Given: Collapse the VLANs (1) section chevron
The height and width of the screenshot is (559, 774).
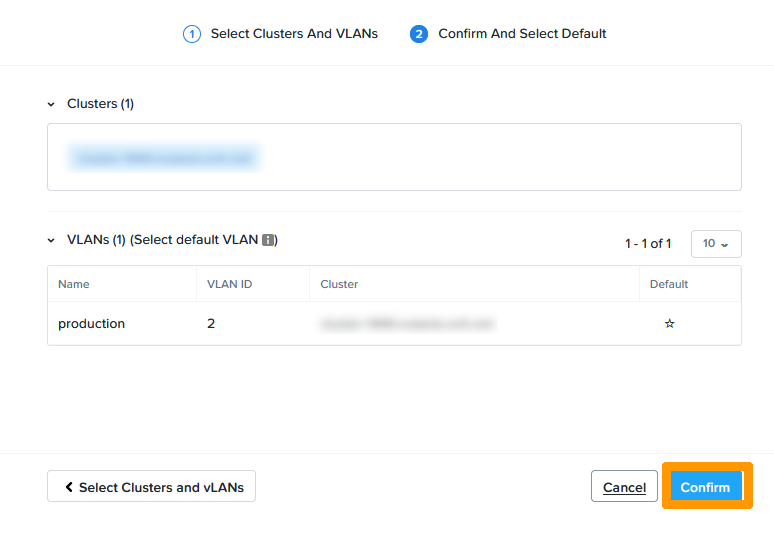Looking at the screenshot, I should click(52, 240).
